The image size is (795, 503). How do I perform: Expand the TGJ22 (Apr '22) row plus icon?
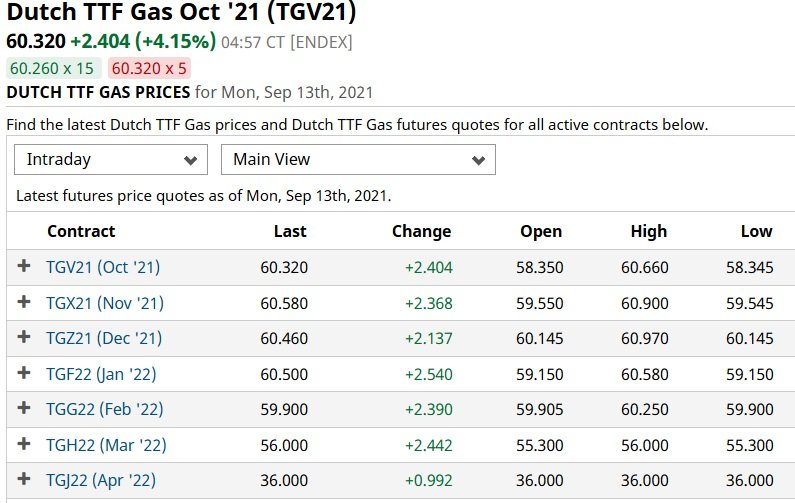click(24, 479)
